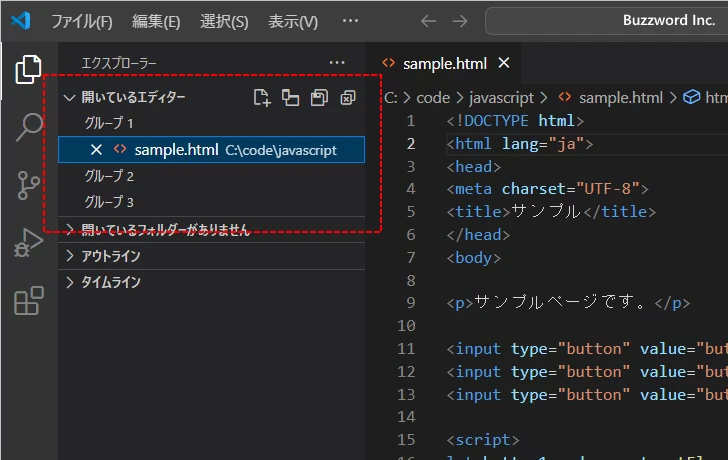
Task: Click the <body> tag on line 7
Action: click(474, 258)
